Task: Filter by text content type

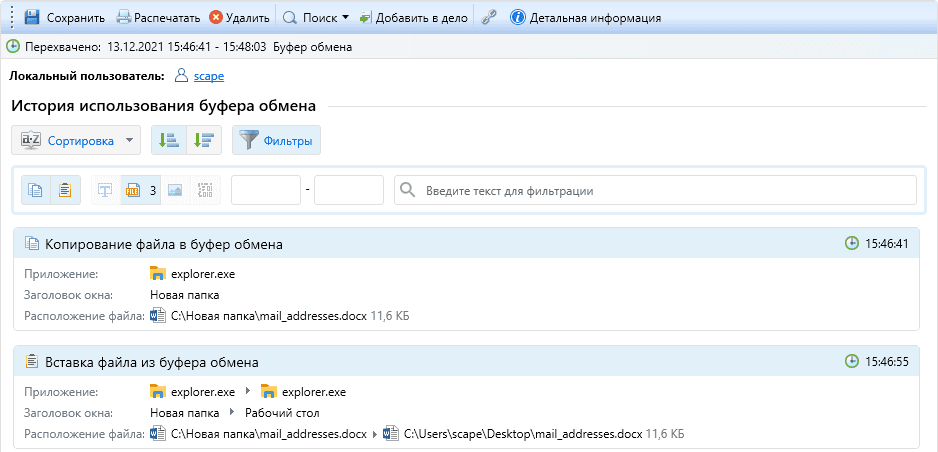Action: pyautogui.click(x=105, y=190)
